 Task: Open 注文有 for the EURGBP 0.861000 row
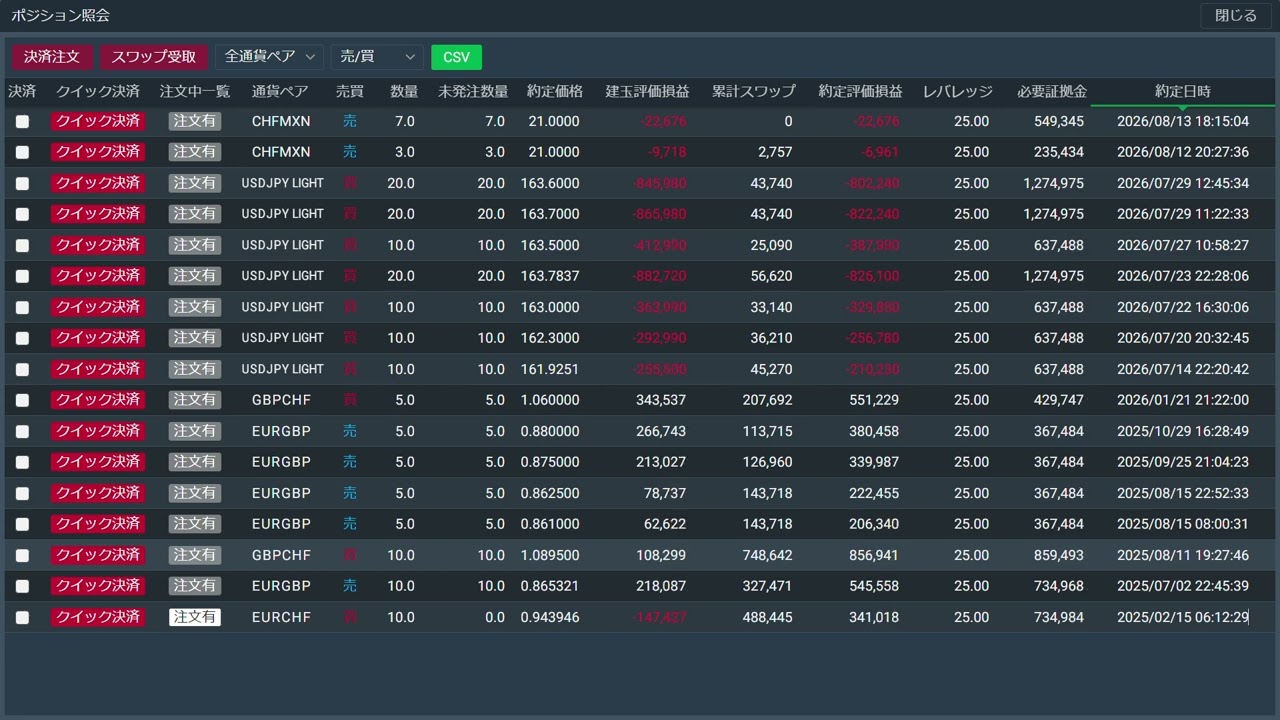point(195,524)
